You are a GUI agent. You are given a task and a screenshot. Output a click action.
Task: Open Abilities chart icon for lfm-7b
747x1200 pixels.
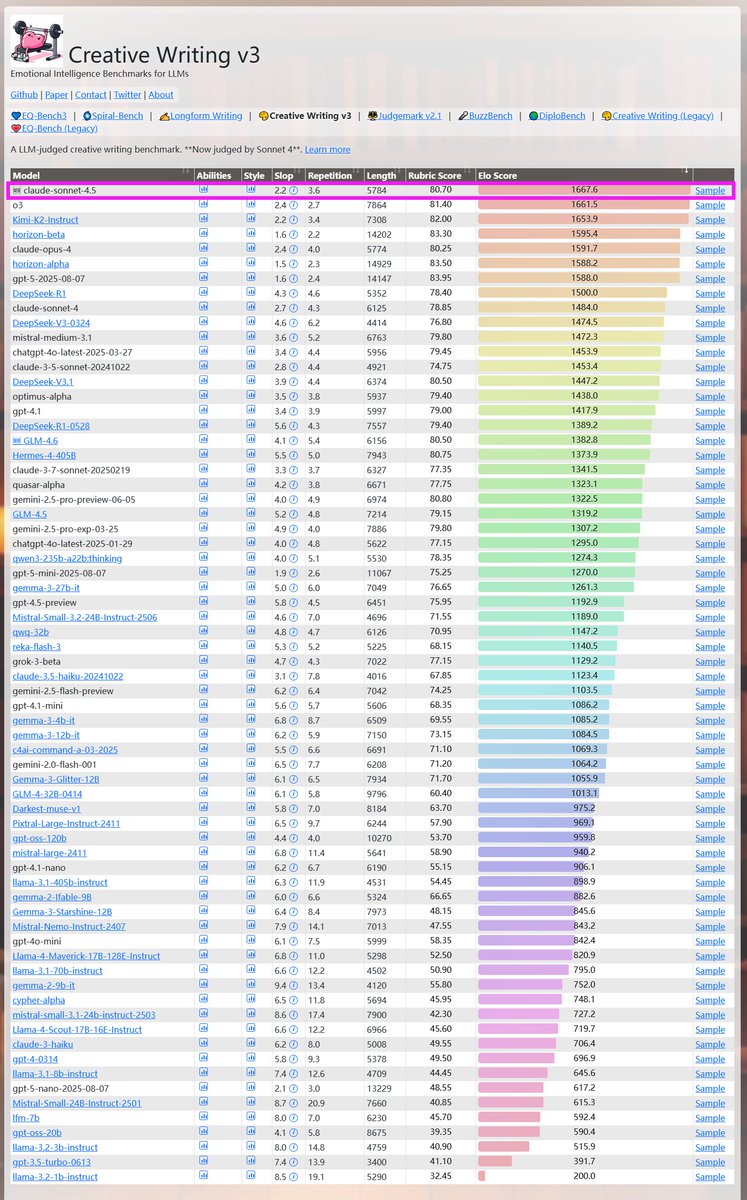[x=204, y=1118]
